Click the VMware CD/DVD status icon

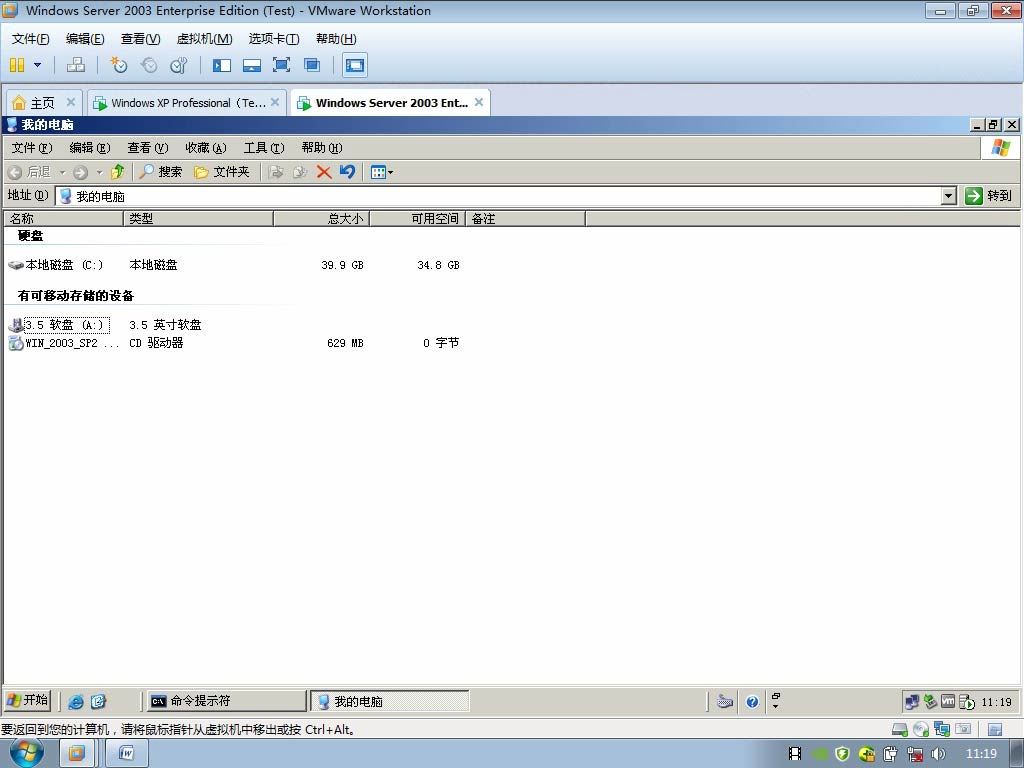coord(921,729)
